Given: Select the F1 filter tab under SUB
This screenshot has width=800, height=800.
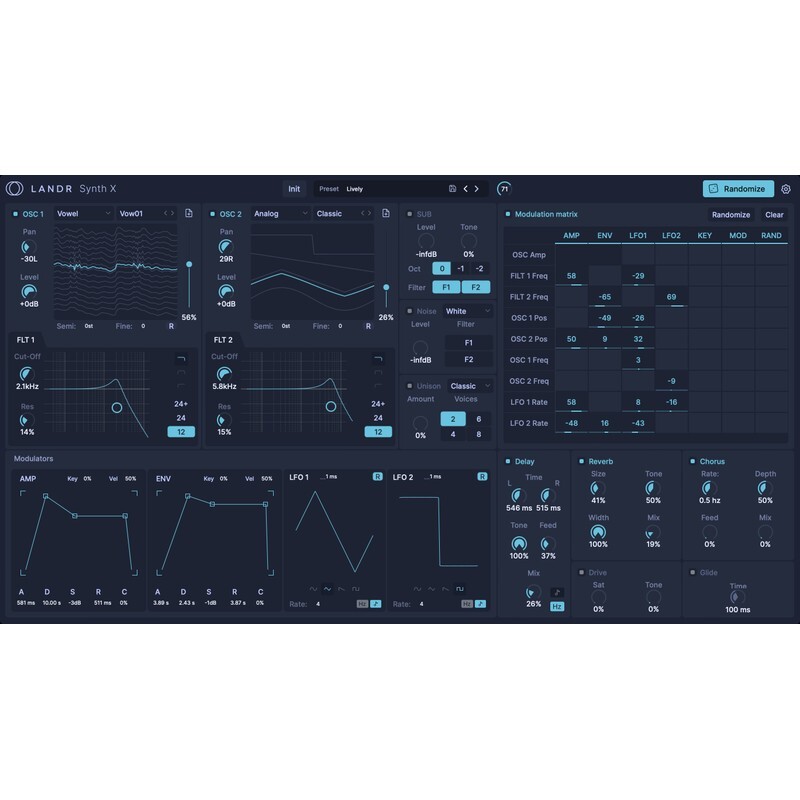Looking at the screenshot, I should pos(447,287).
